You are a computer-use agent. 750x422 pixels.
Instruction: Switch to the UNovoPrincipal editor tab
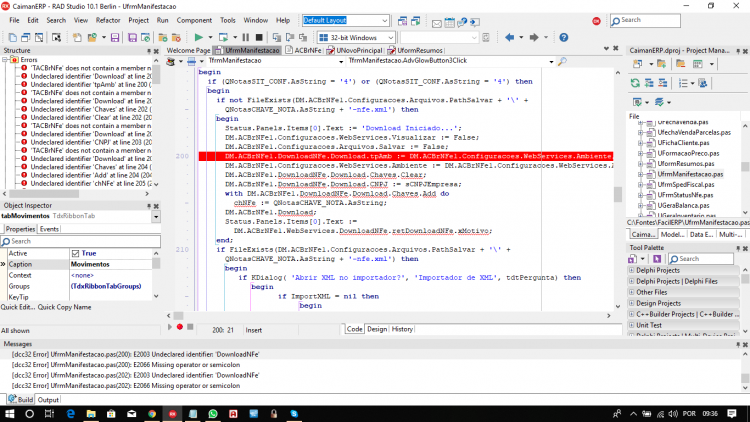pos(354,50)
